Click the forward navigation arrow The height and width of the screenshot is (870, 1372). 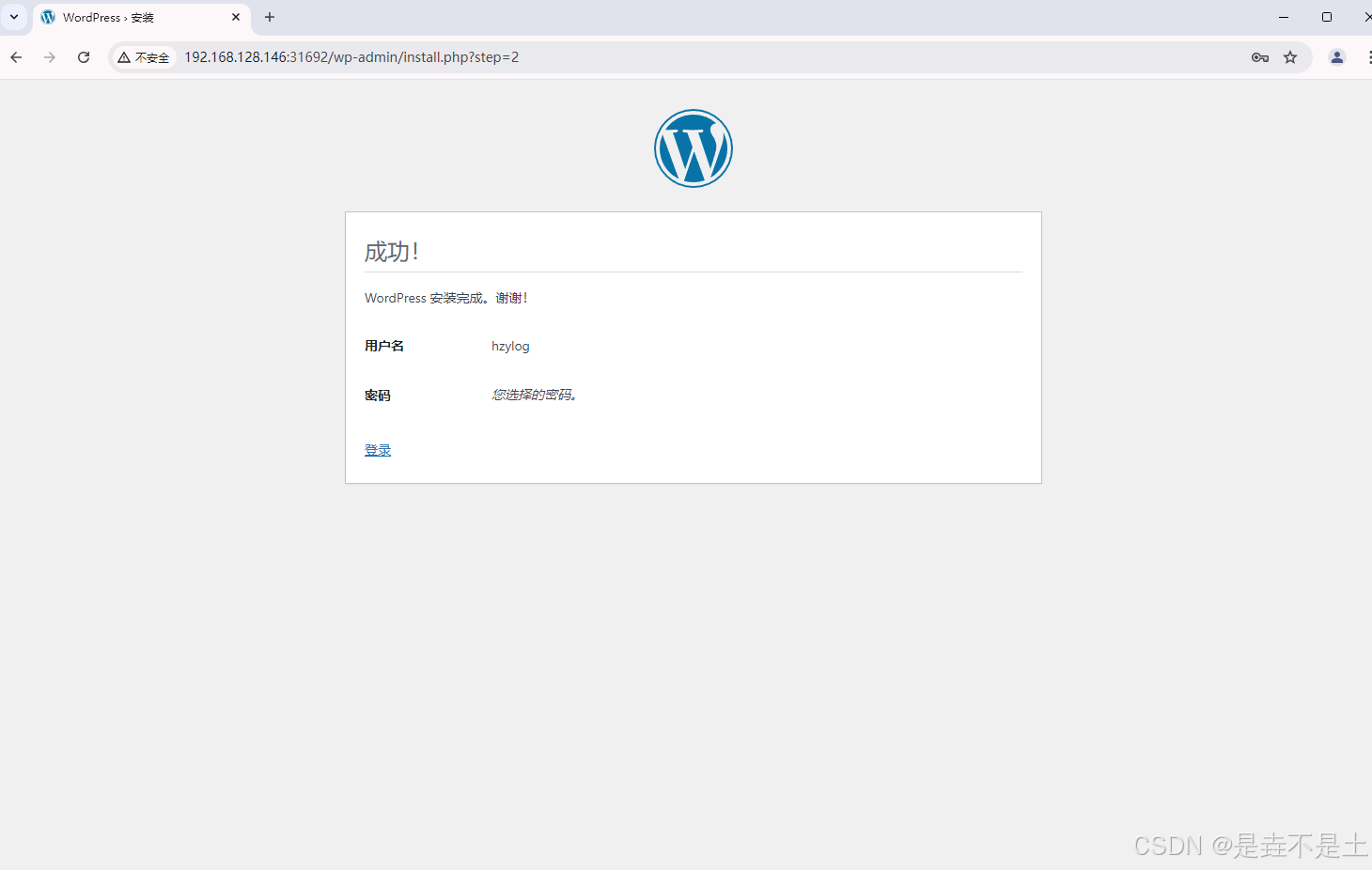[x=50, y=57]
